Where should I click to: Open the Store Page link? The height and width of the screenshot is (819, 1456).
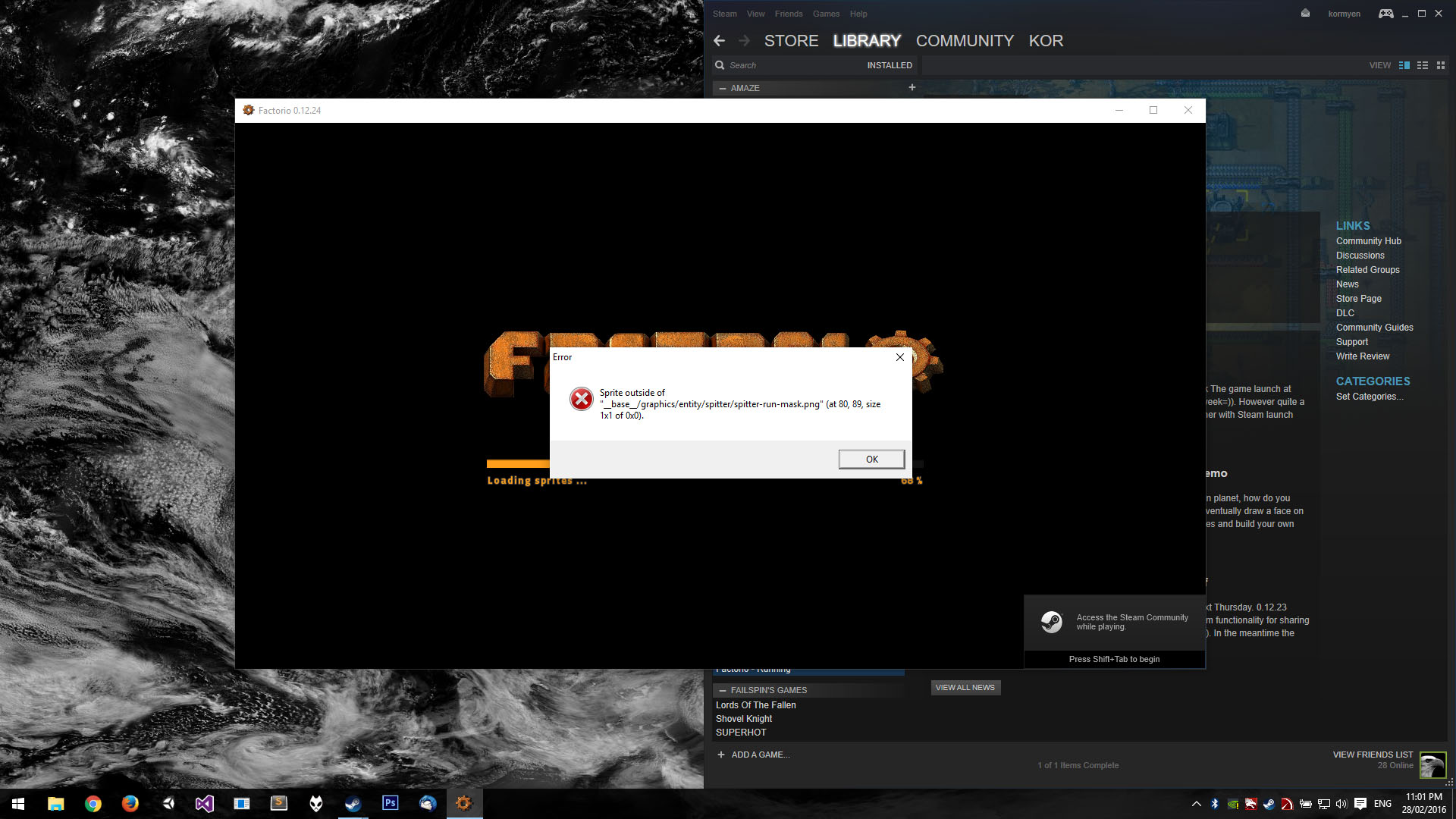click(1358, 299)
